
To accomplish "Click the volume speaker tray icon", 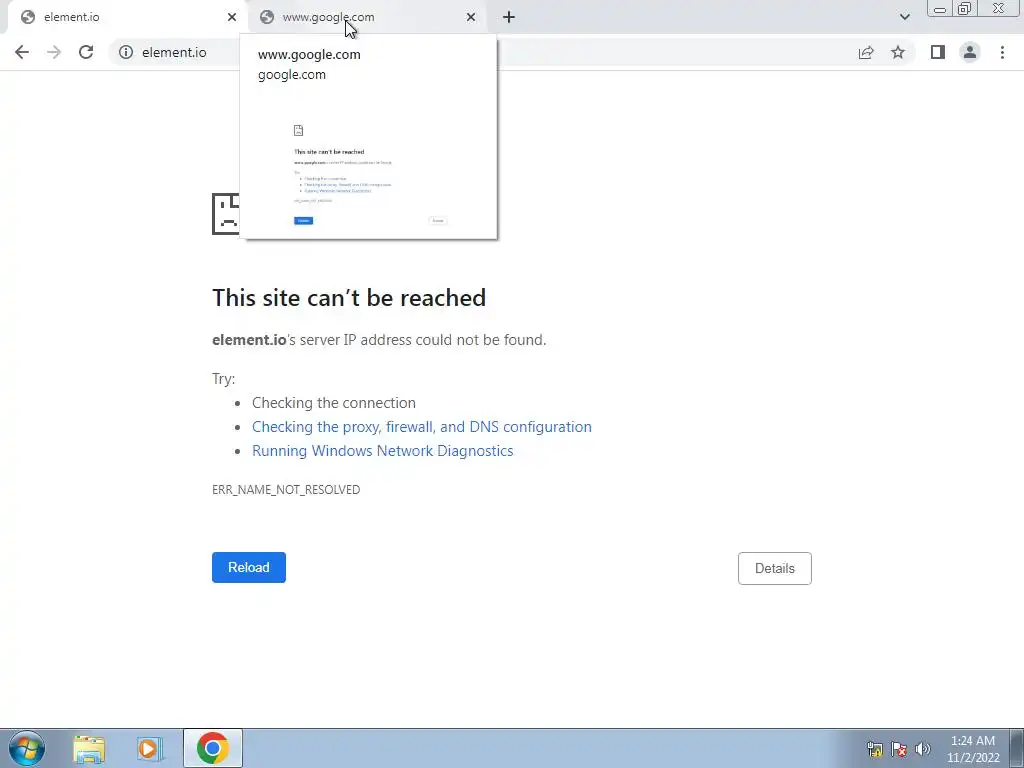I will [923, 749].
